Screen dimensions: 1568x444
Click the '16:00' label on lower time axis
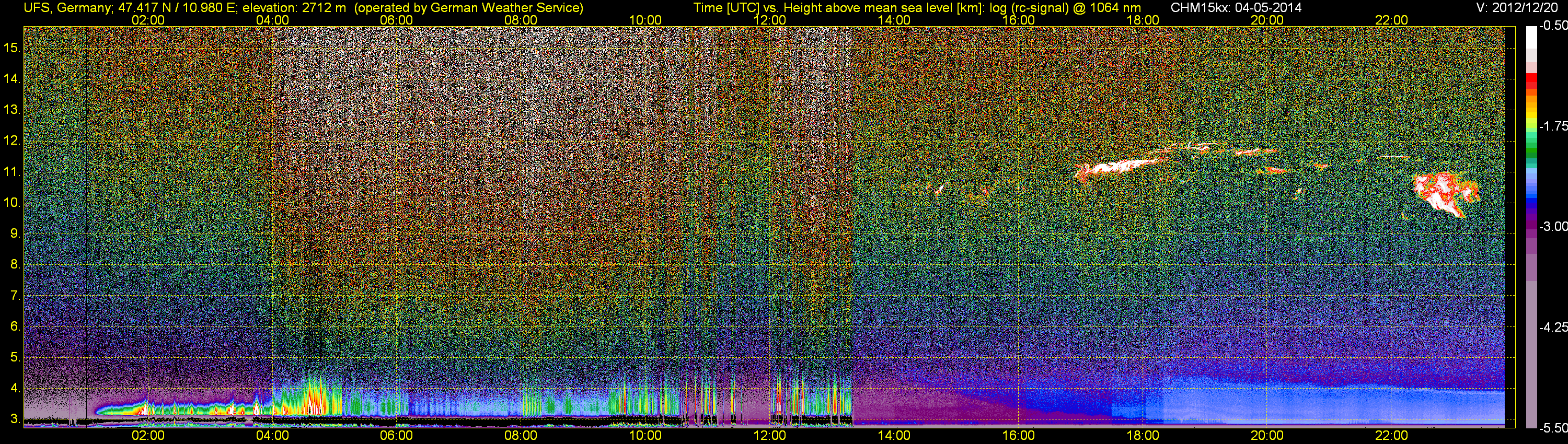1018,436
